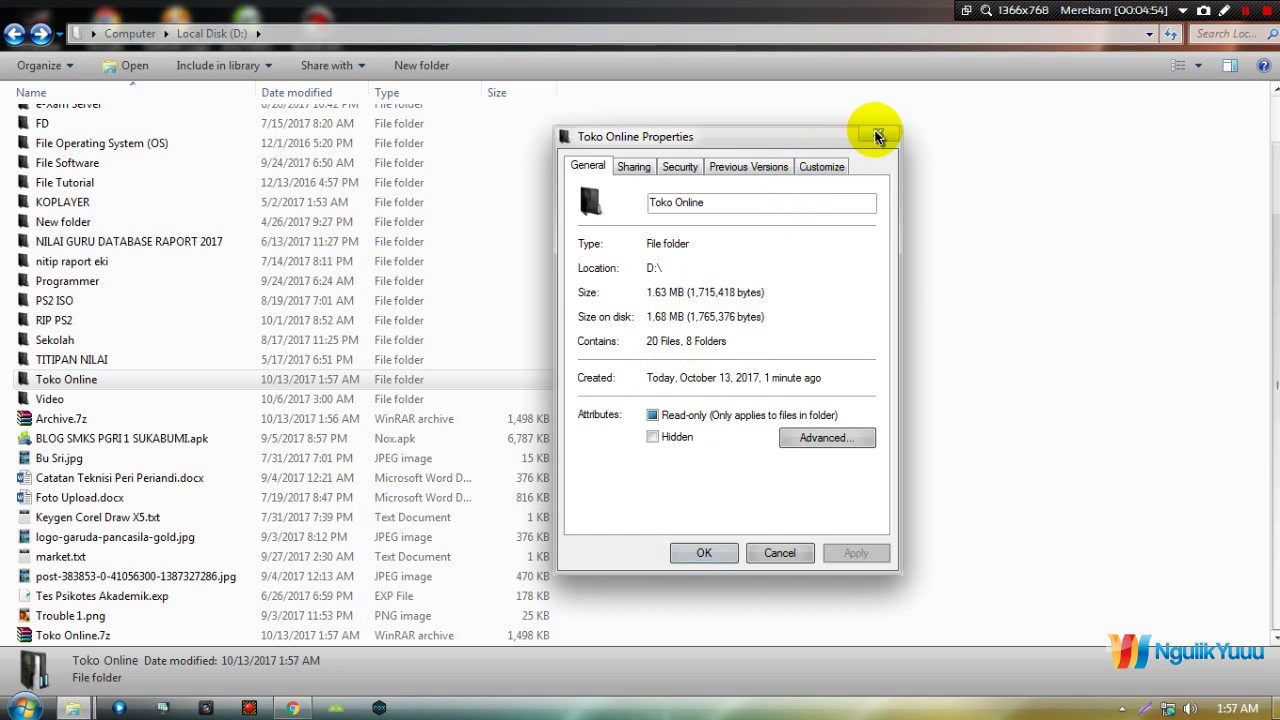
Task: Enable the Hidden attribute checkbox
Action: (652, 437)
